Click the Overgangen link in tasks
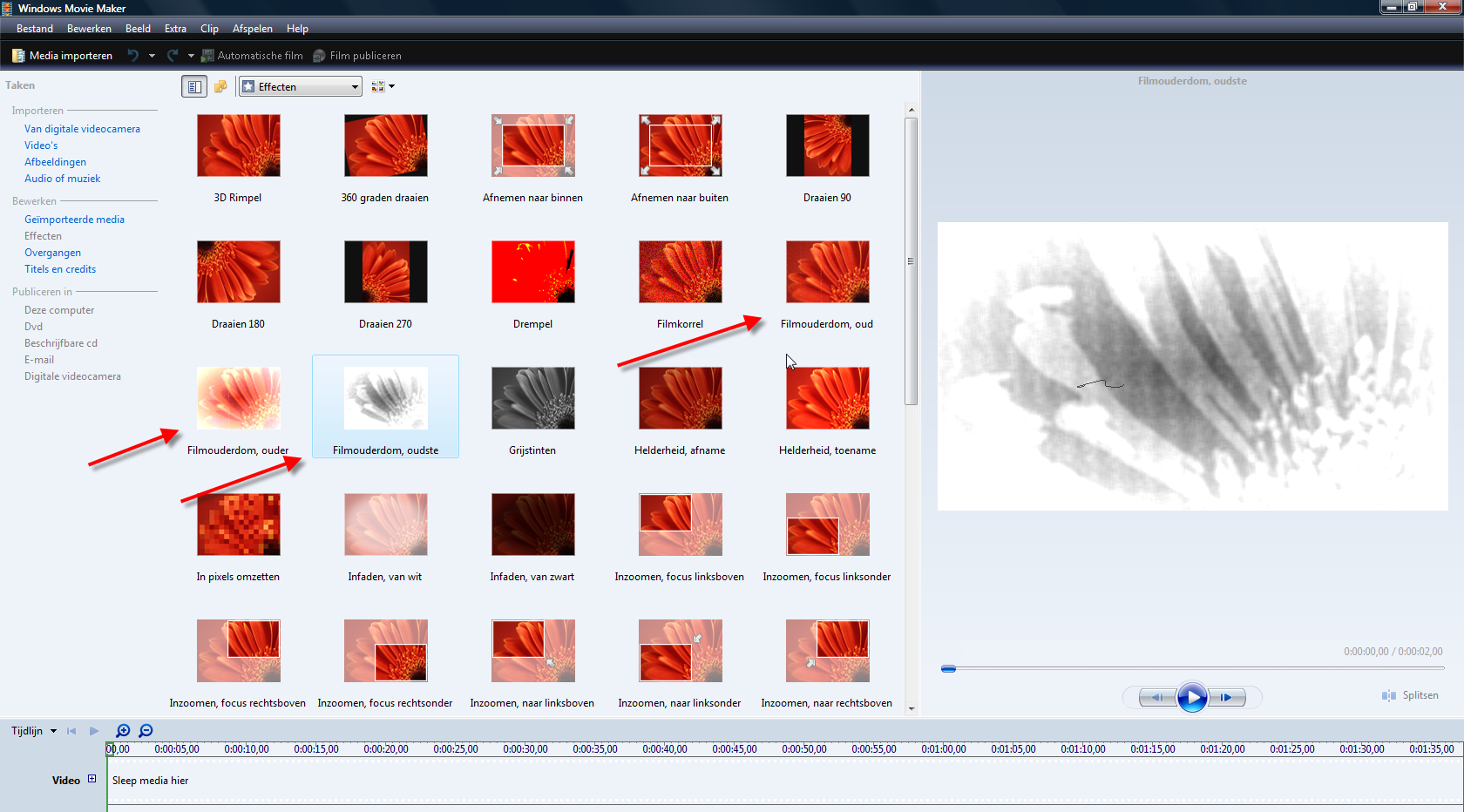The width and height of the screenshot is (1464, 812). pyautogui.click(x=52, y=253)
